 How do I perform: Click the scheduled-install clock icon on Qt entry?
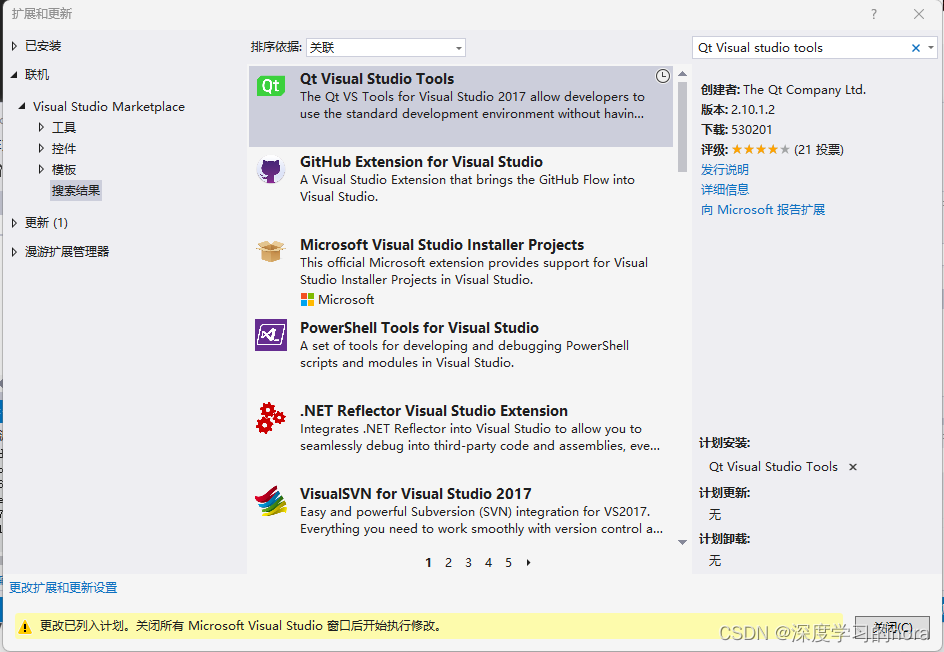click(x=663, y=75)
